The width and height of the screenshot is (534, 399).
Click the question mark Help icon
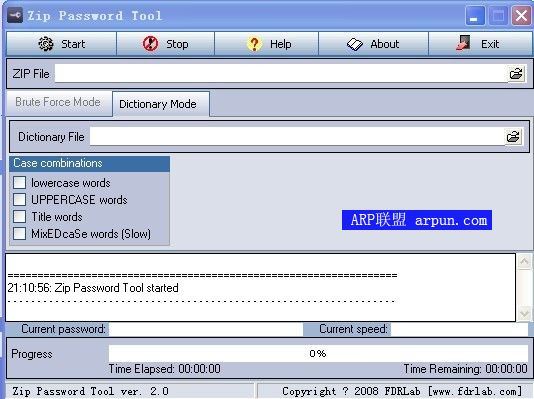coord(254,44)
